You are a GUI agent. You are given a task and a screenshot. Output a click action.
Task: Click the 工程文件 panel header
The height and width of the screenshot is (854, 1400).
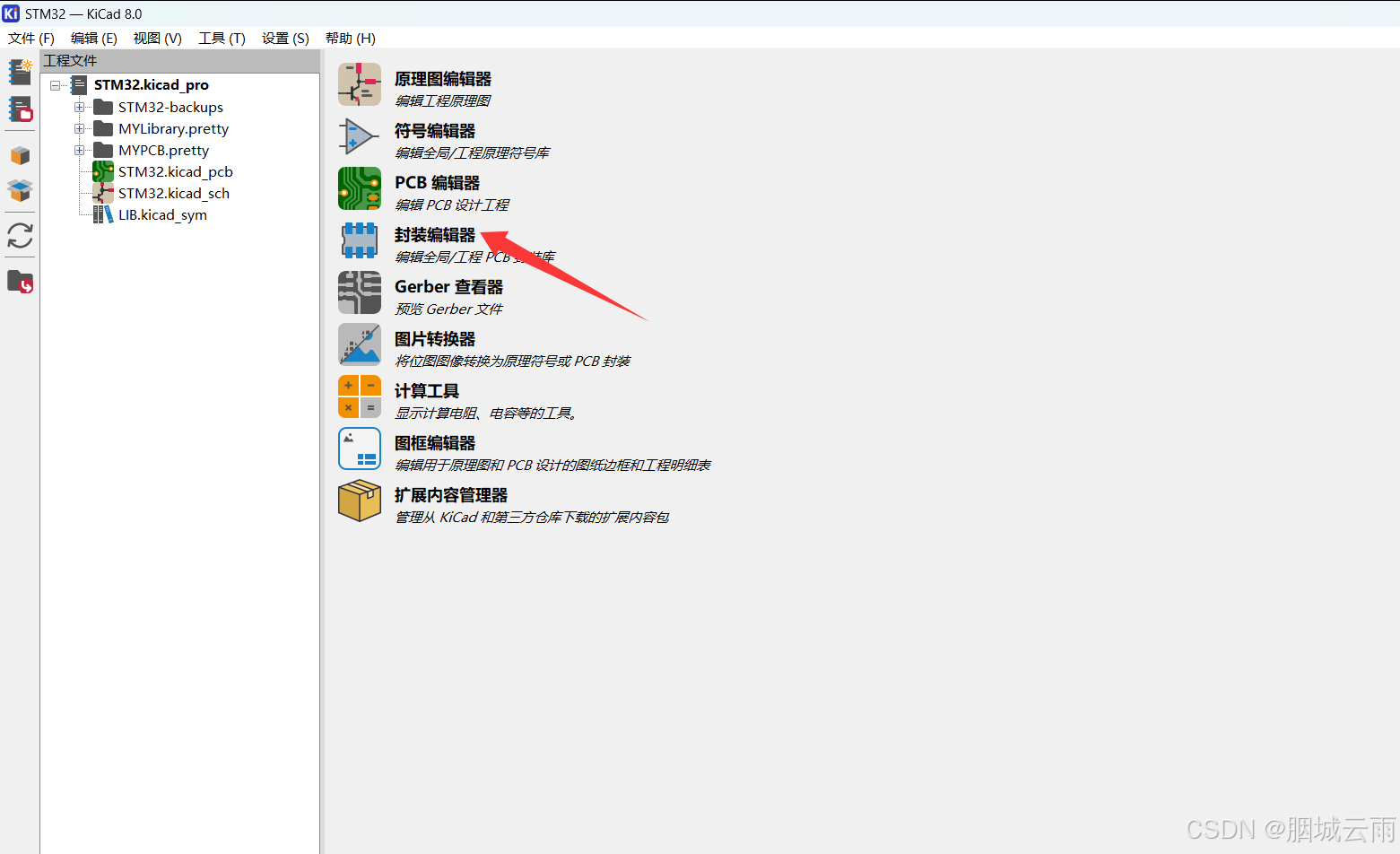(x=179, y=61)
